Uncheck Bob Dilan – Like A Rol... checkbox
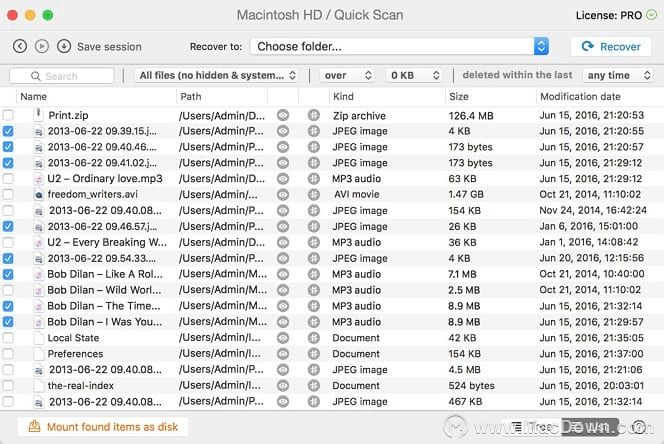Image resolution: width=664 pixels, height=444 pixels. click(8, 275)
